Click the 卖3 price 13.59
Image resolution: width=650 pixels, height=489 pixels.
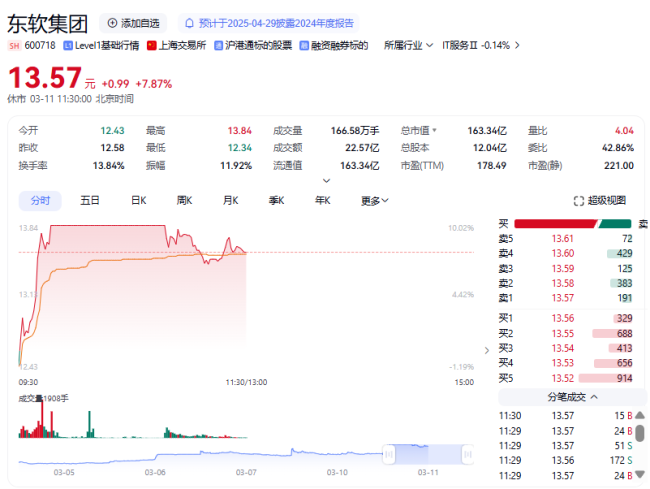click(x=563, y=269)
